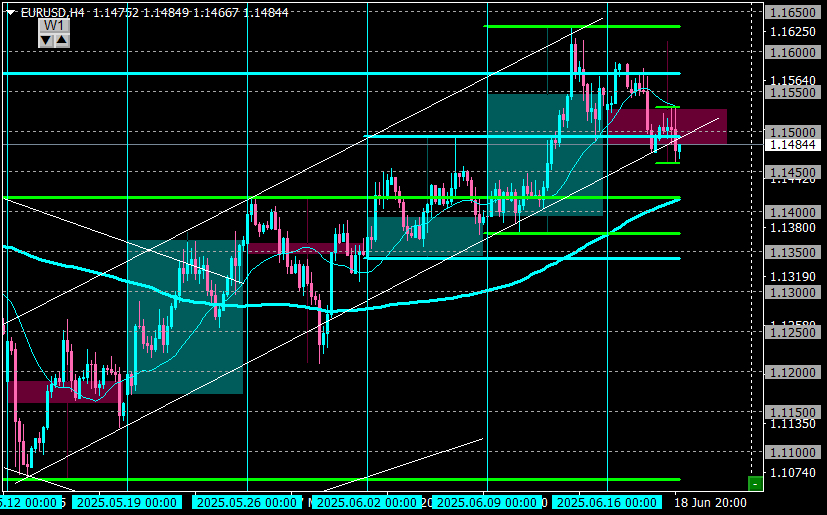Screen dimensions: 827x515
Task: Click the 1.15000 price level label
Action: (x=793, y=132)
